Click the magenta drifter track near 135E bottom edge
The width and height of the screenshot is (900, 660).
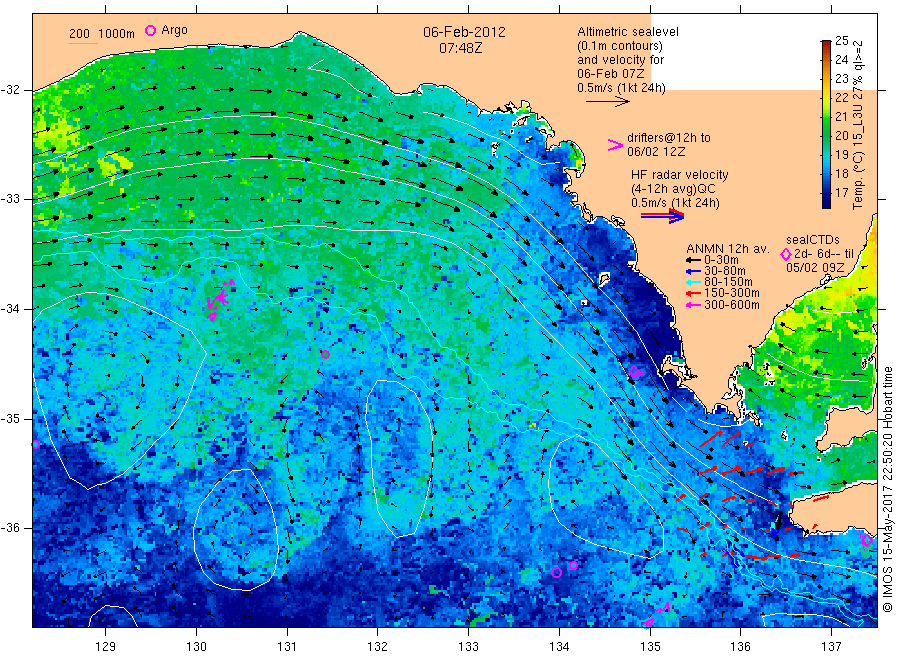click(x=657, y=614)
